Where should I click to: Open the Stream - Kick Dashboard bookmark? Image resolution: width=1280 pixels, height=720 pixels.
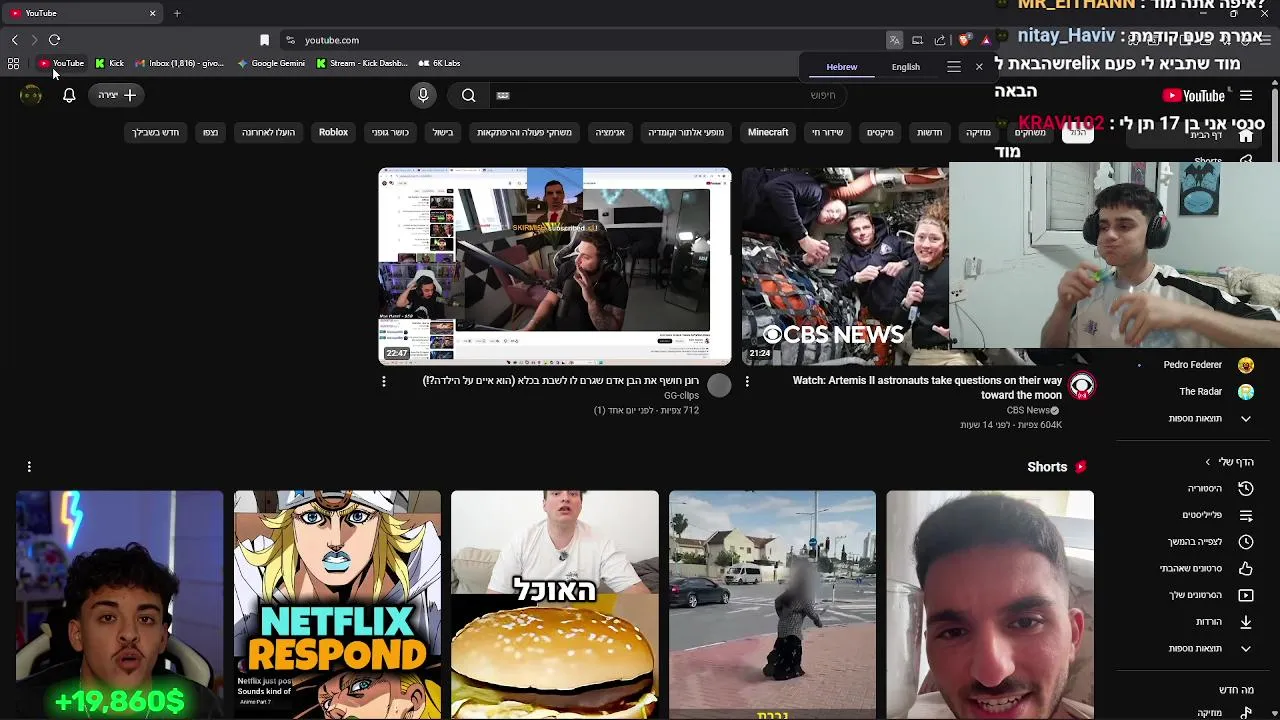tap(362, 63)
